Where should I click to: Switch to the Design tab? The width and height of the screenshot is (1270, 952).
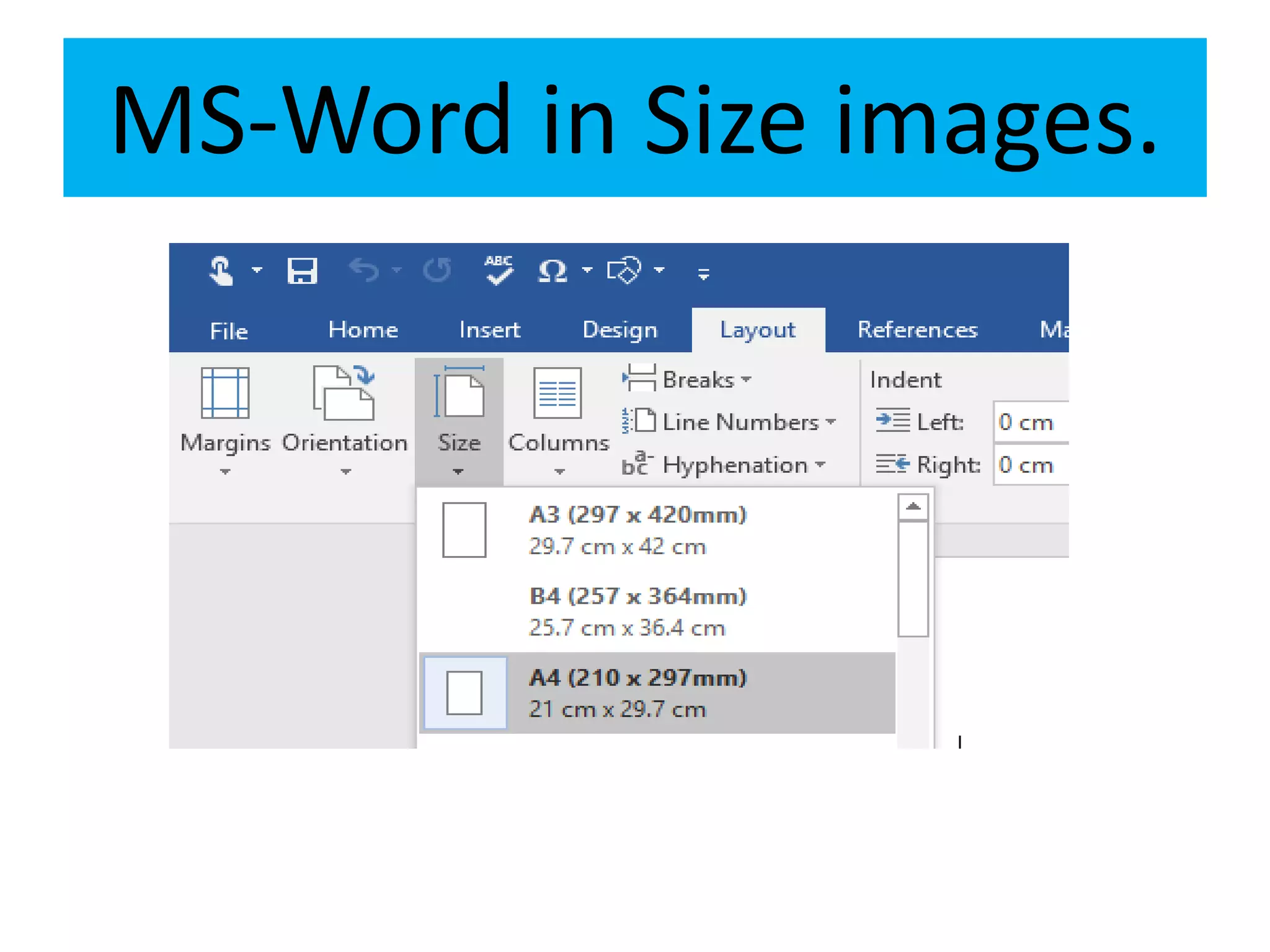pos(620,330)
